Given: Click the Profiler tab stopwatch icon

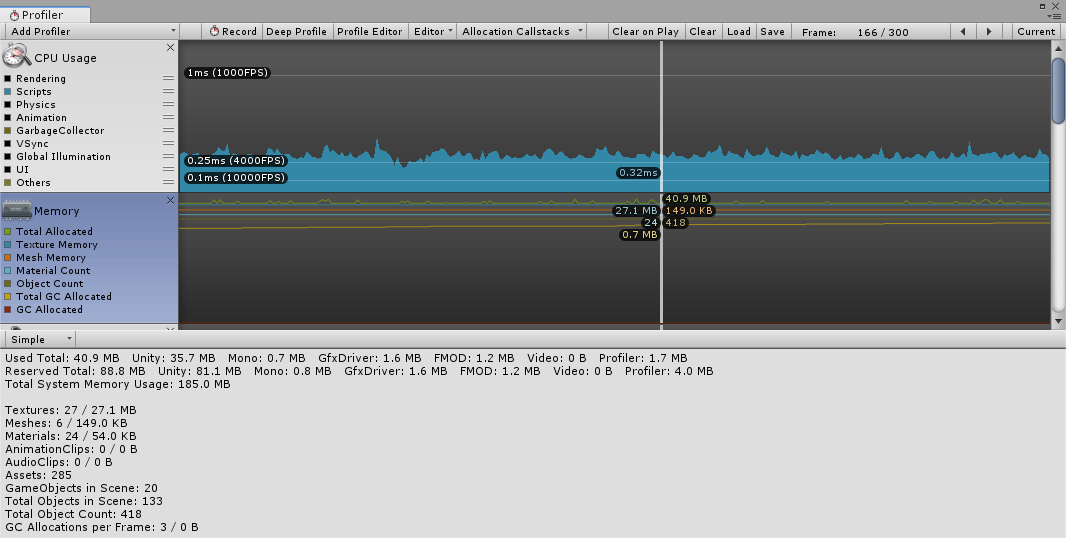Looking at the screenshot, I should click(14, 15).
